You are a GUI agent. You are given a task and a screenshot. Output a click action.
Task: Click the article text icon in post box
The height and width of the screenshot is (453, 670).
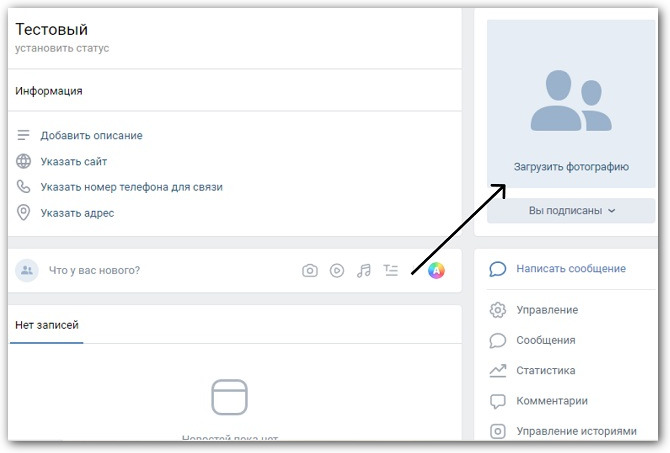coord(391,270)
